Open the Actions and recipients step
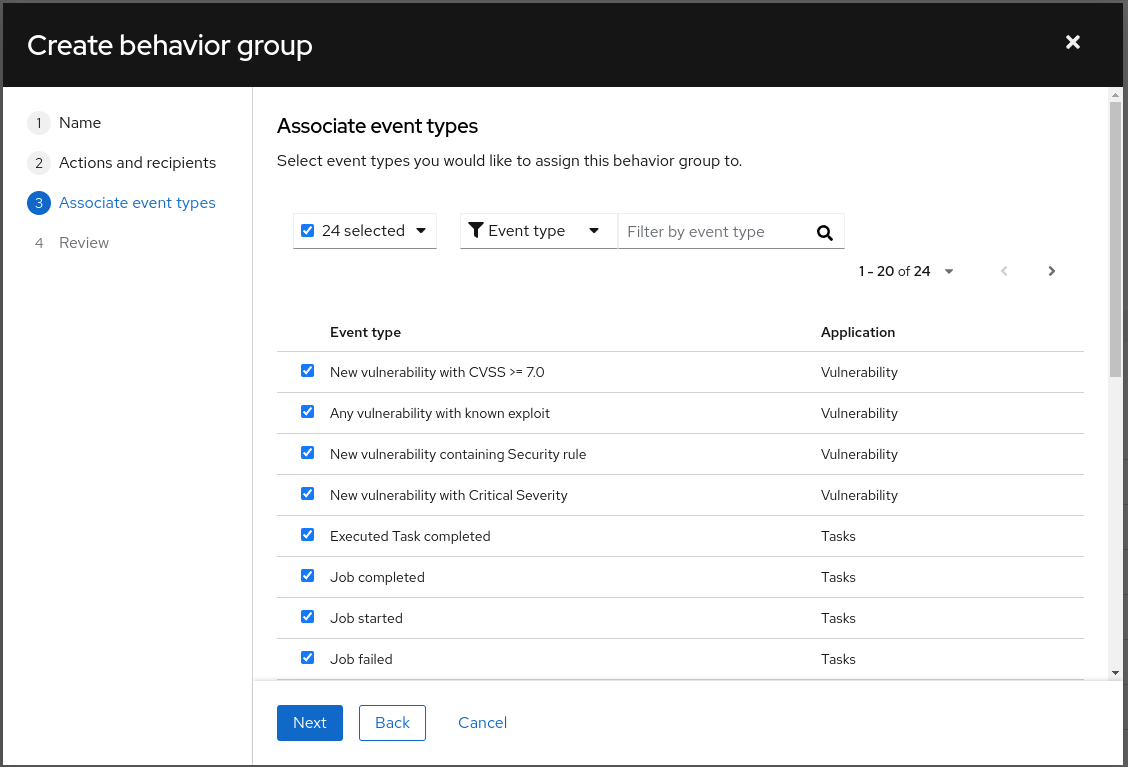Image resolution: width=1128 pixels, height=767 pixels. coord(137,163)
